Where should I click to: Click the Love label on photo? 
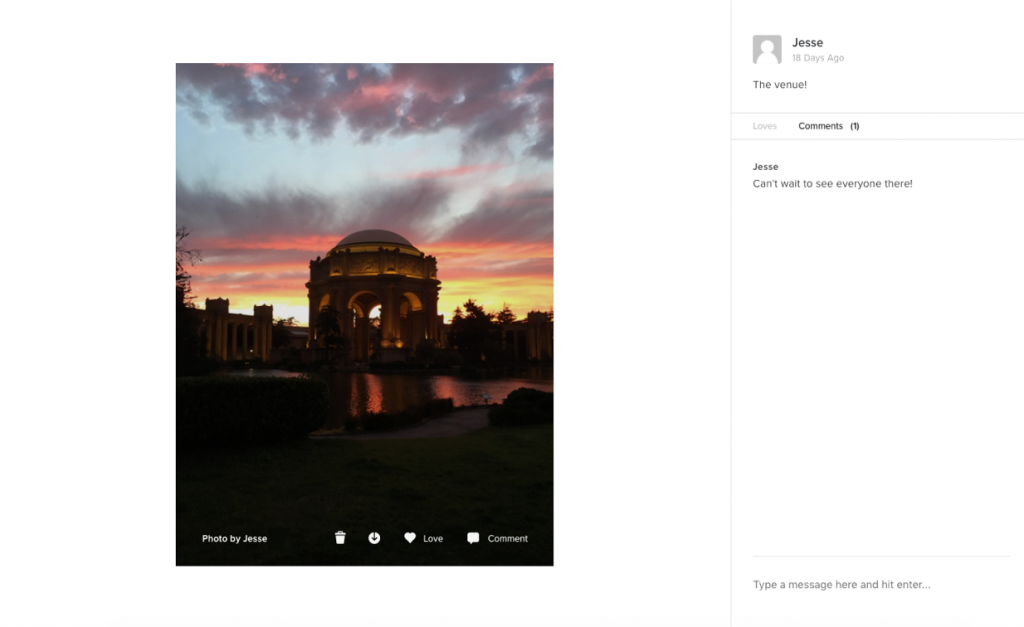433,539
